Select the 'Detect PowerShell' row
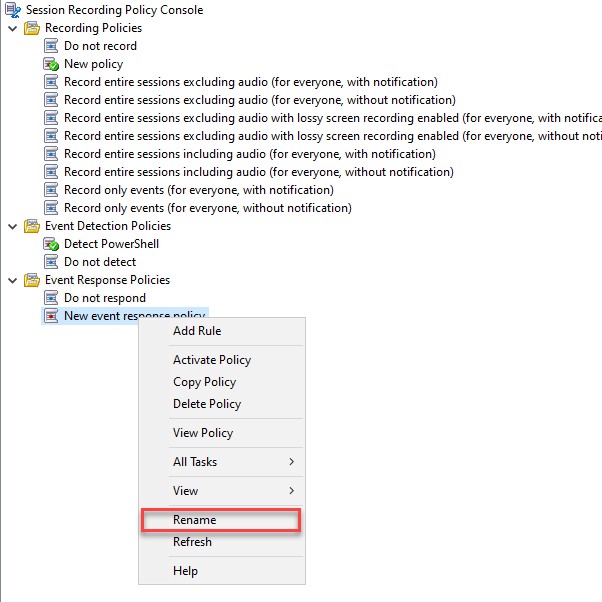This screenshot has height=602, width=602. click(x=111, y=244)
